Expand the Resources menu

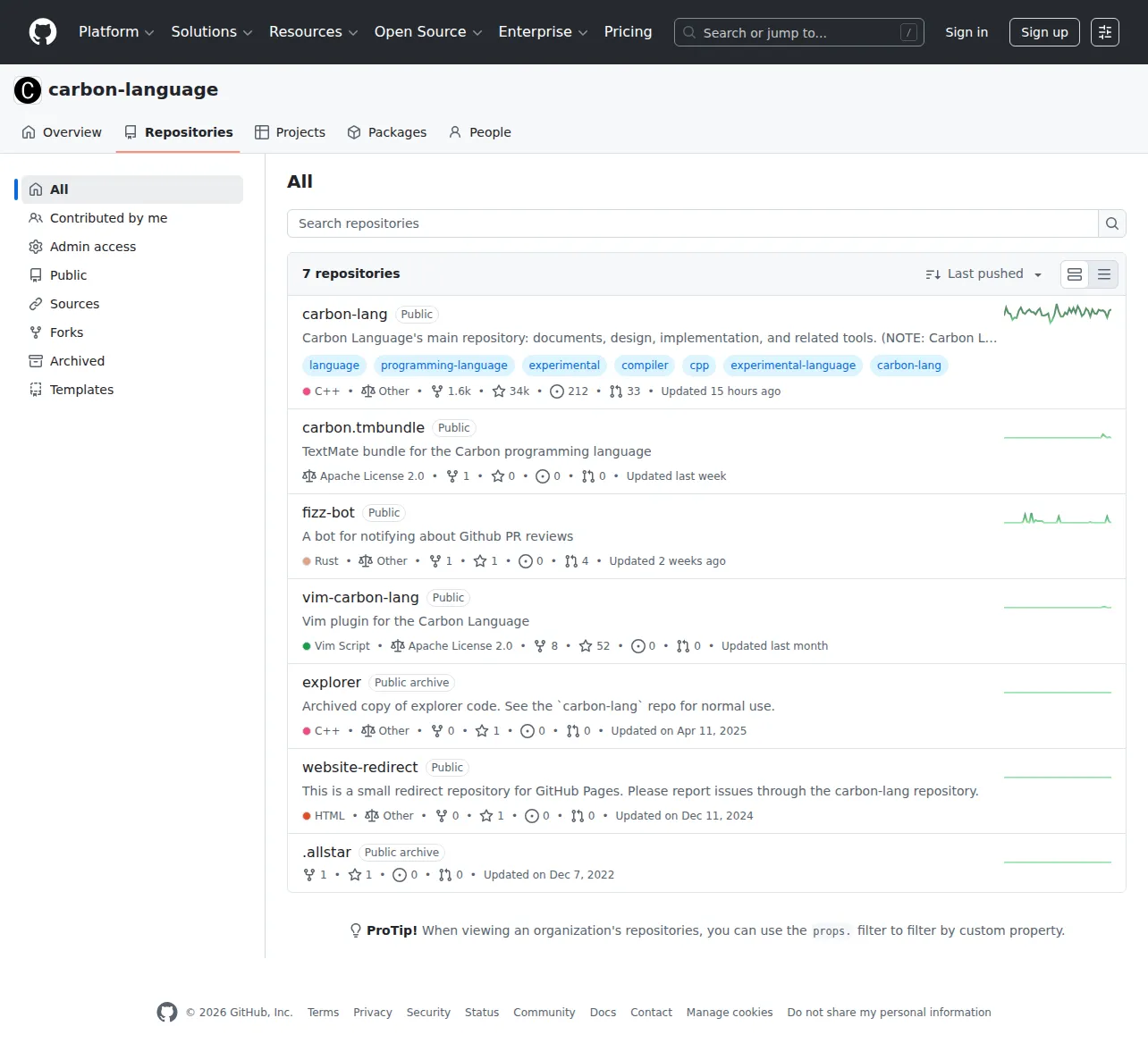(313, 32)
